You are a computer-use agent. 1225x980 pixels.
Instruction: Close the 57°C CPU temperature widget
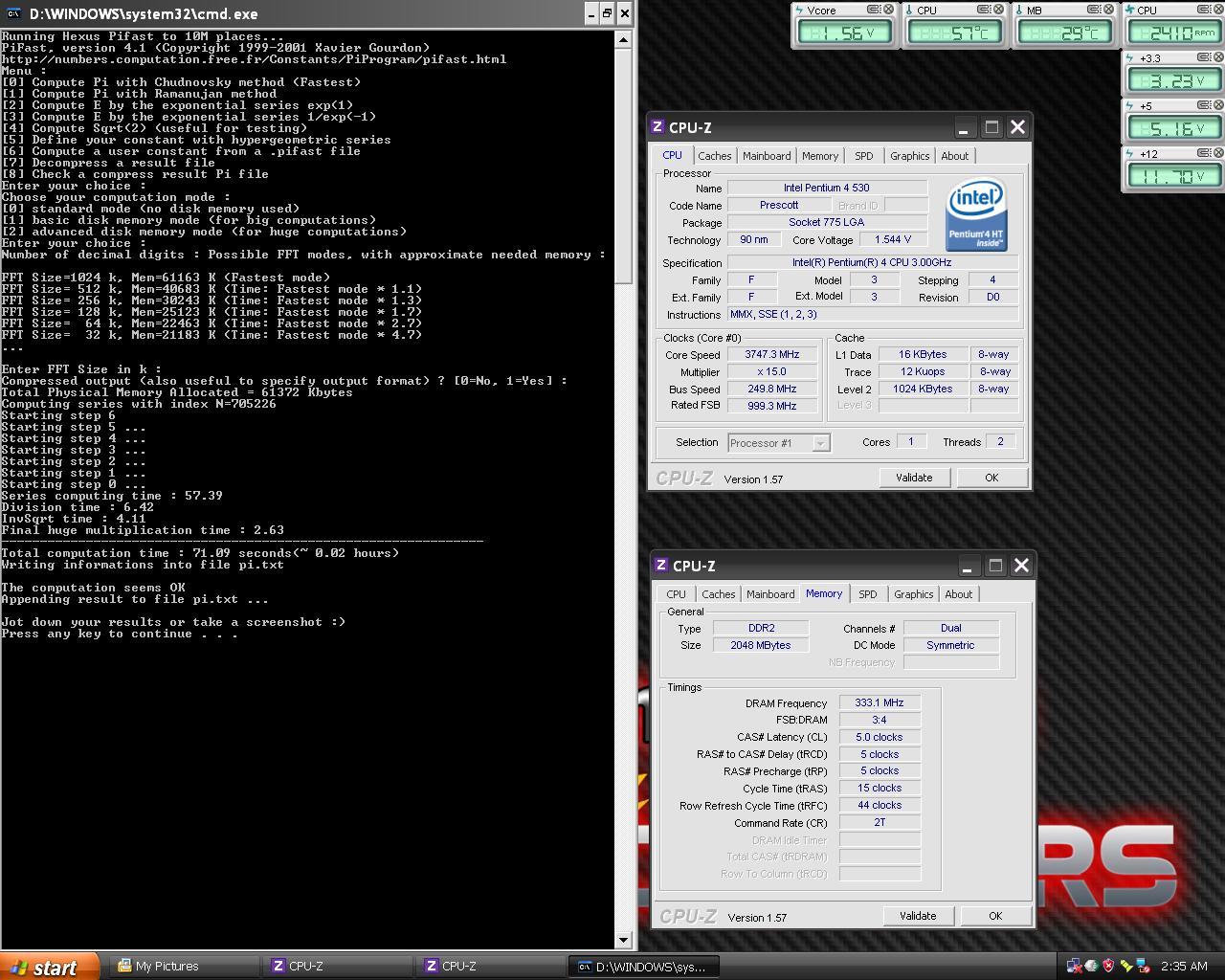click(x=998, y=10)
